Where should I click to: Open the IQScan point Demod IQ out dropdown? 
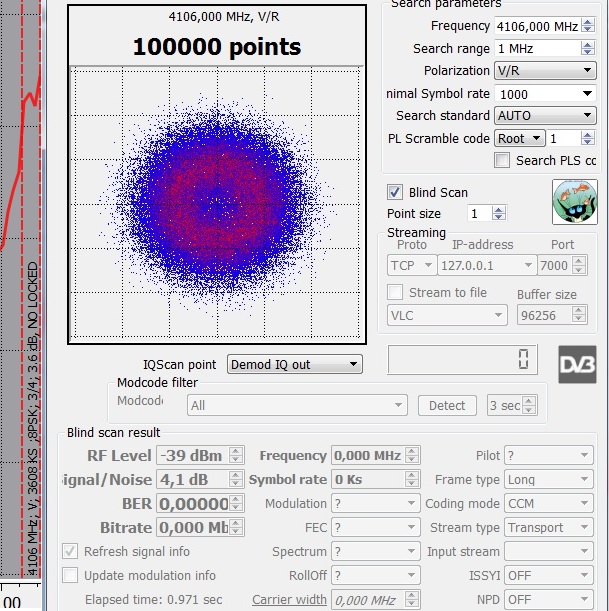(x=295, y=364)
